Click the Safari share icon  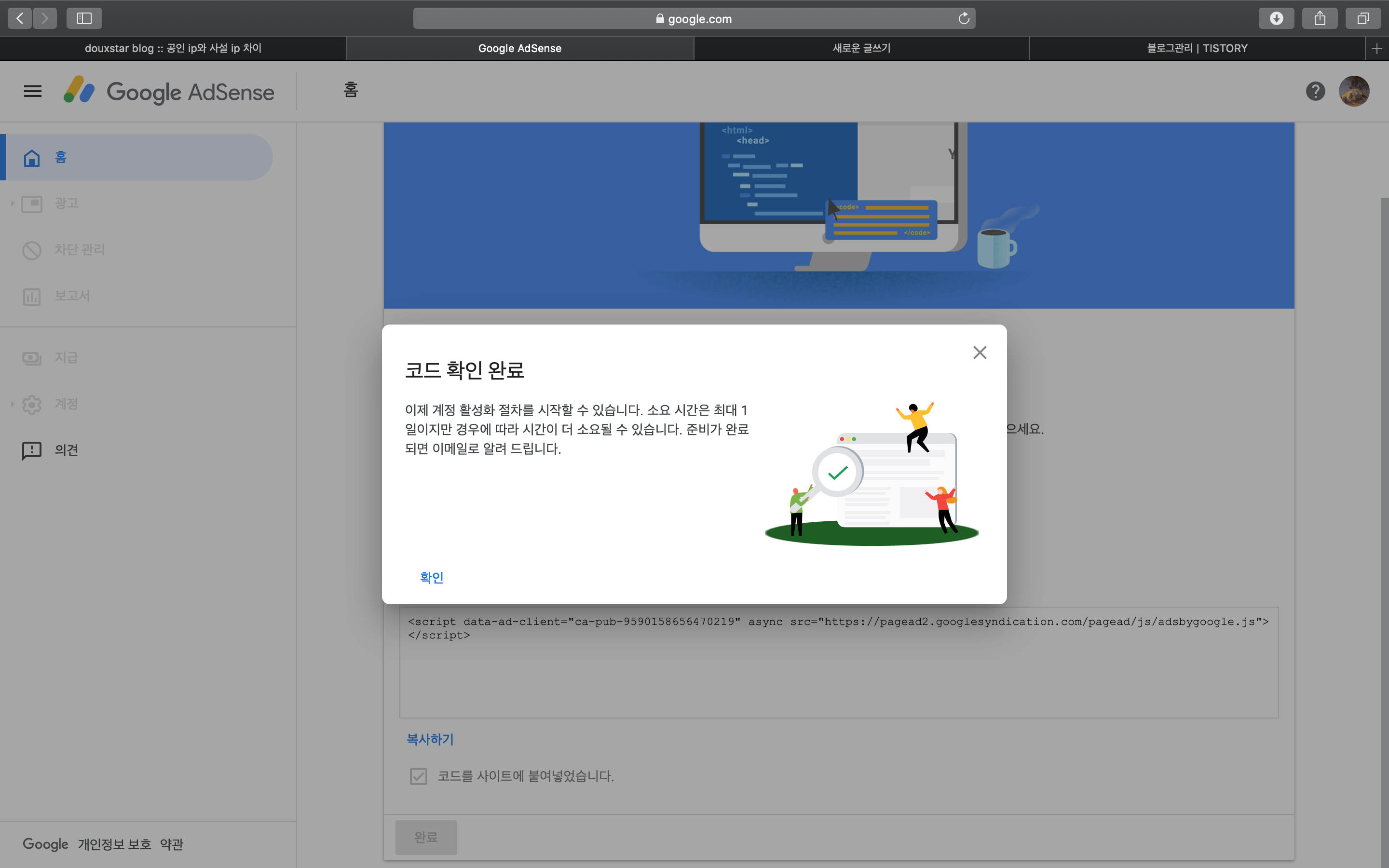[x=1320, y=18]
